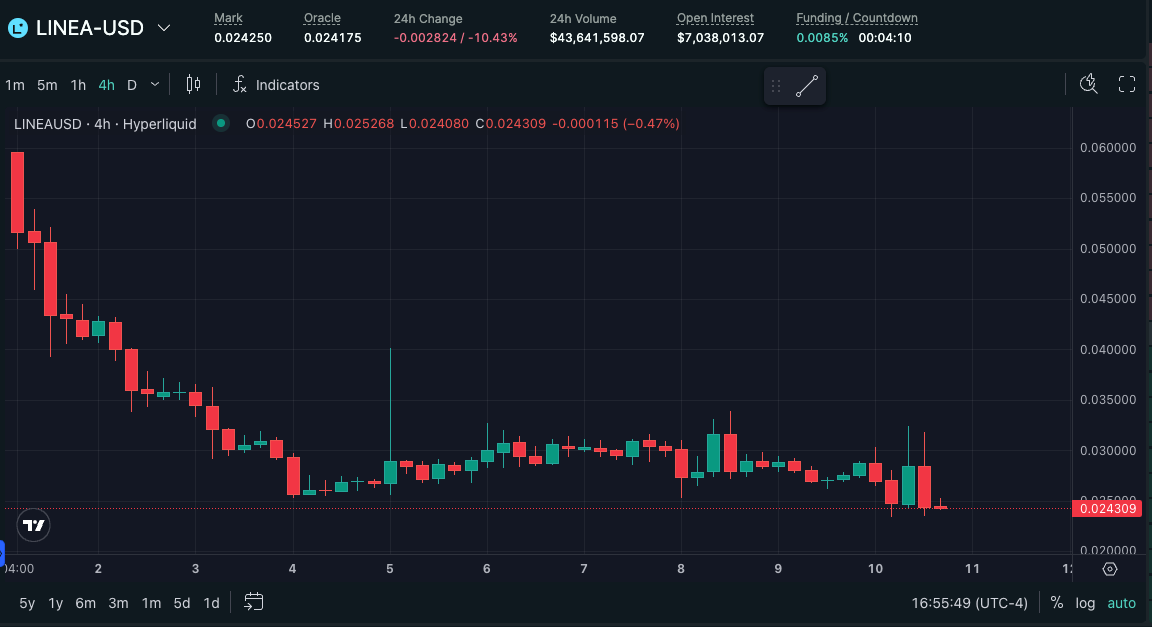This screenshot has height=627, width=1152.
Task: Click the TradingView logo badge
Action: tap(34, 525)
